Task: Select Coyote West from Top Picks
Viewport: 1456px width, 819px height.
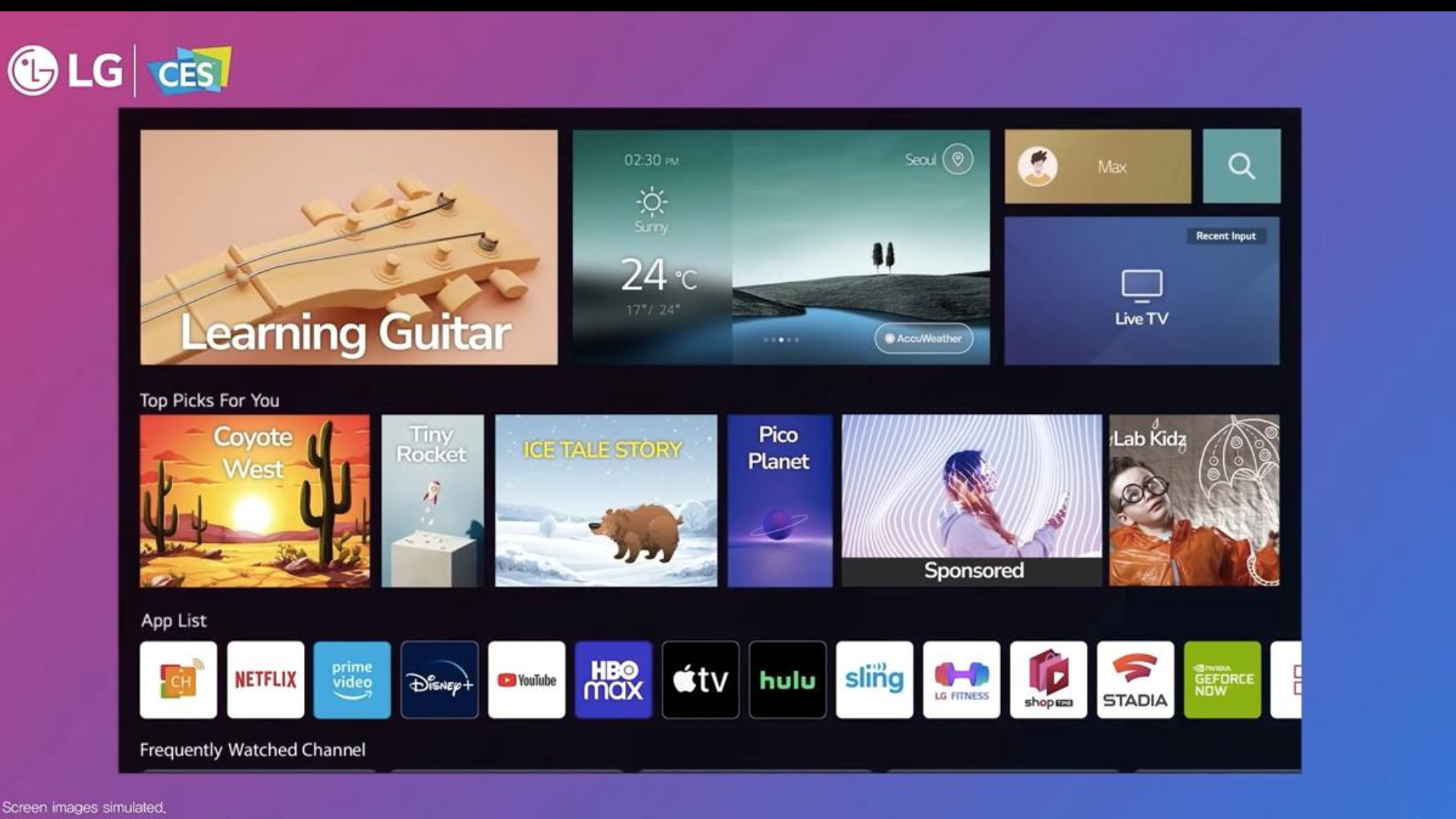Action: point(255,499)
